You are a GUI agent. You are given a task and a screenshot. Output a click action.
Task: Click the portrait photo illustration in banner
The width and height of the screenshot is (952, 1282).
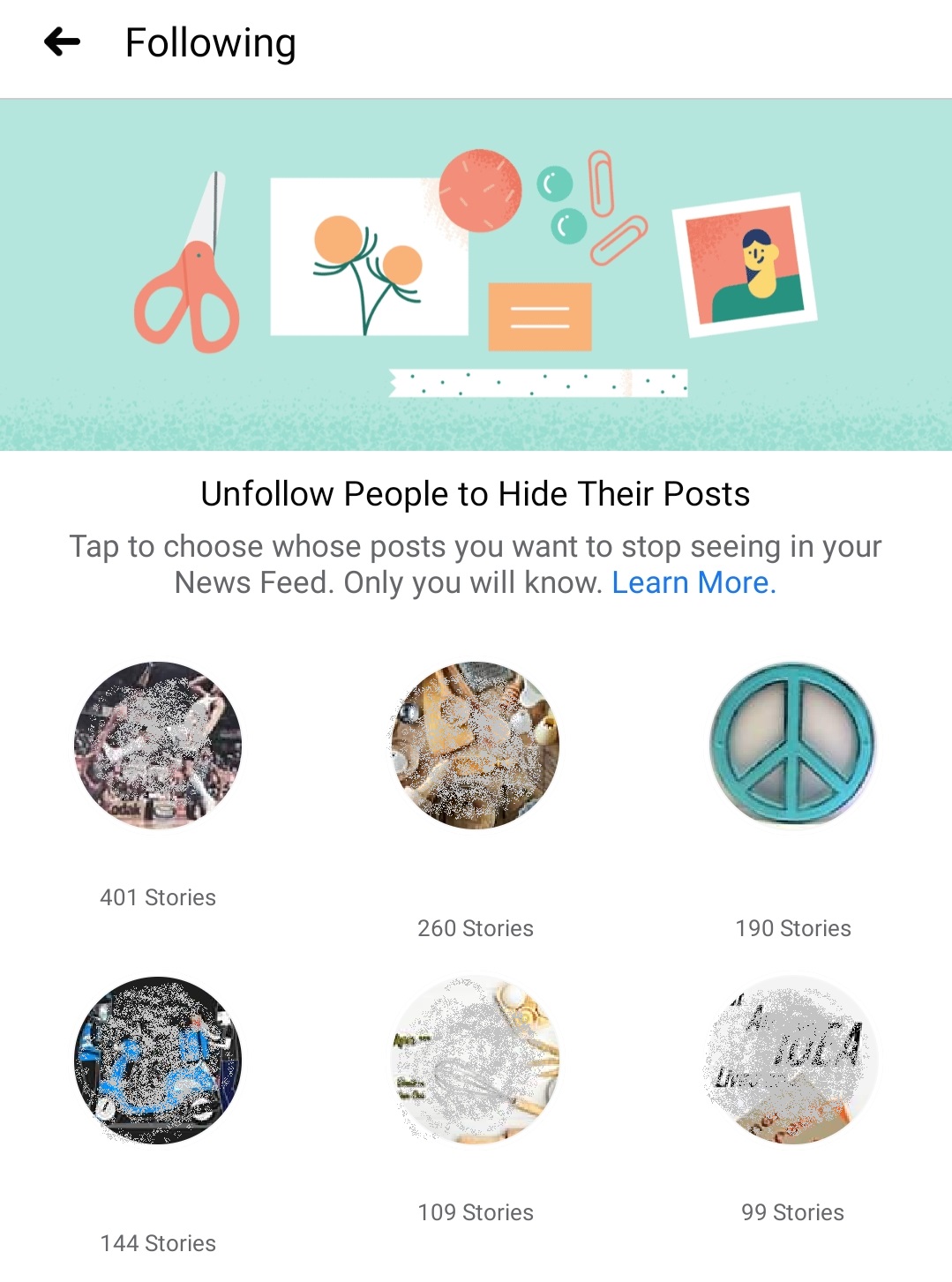tap(746, 263)
